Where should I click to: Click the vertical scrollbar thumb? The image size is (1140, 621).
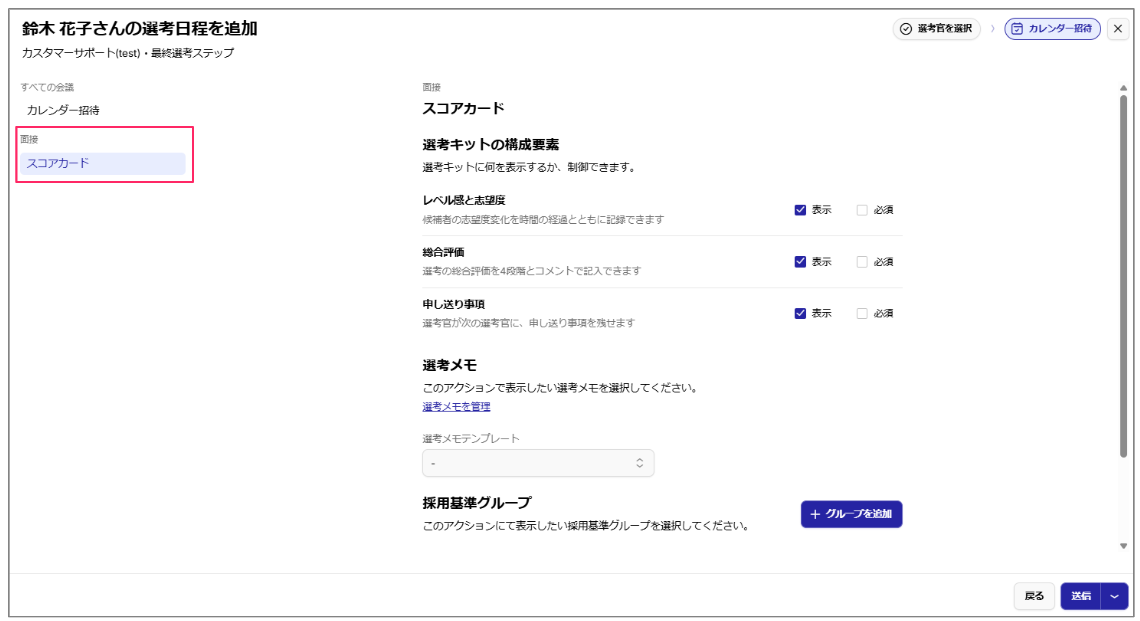click(x=1123, y=276)
